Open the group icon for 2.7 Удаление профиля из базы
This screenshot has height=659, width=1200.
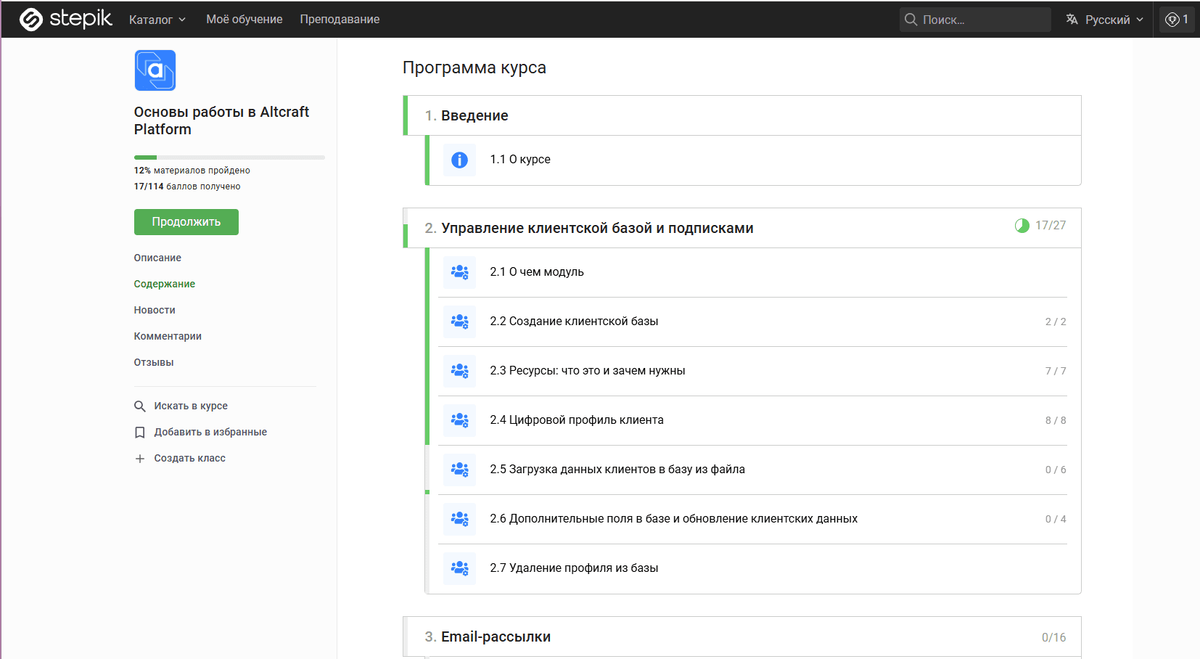click(459, 567)
